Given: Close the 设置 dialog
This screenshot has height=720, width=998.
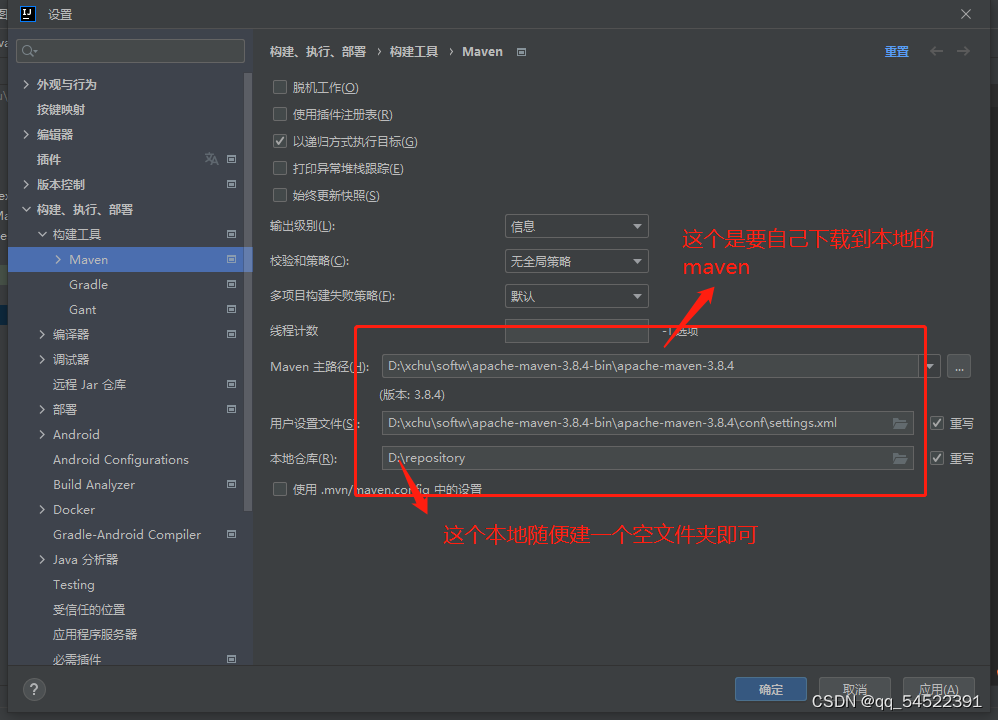Looking at the screenshot, I should (x=966, y=14).
